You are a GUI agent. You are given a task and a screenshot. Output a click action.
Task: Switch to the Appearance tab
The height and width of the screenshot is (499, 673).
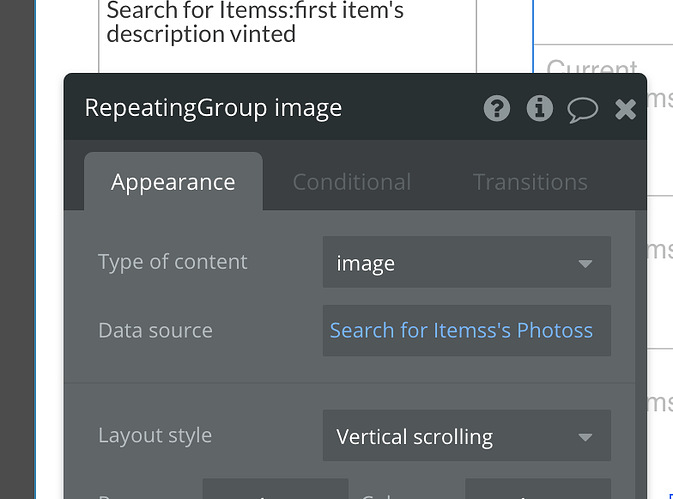coord(173,182)
